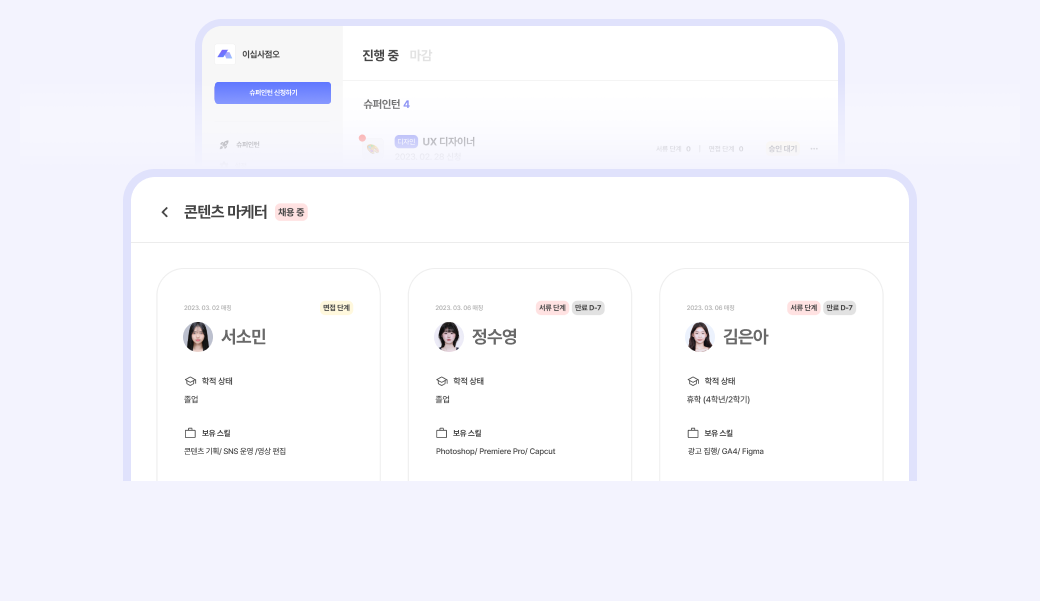The image size is (1040, 601).
Task: Open the UX 디자이너 posting title
Action: [449, 142]
